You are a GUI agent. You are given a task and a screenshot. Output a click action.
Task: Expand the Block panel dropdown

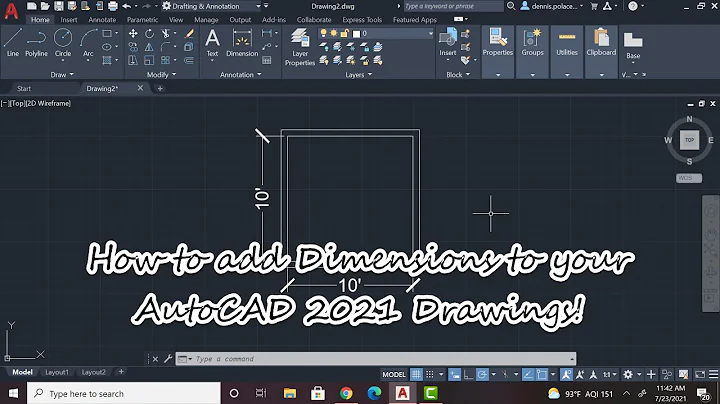(458, 74)
